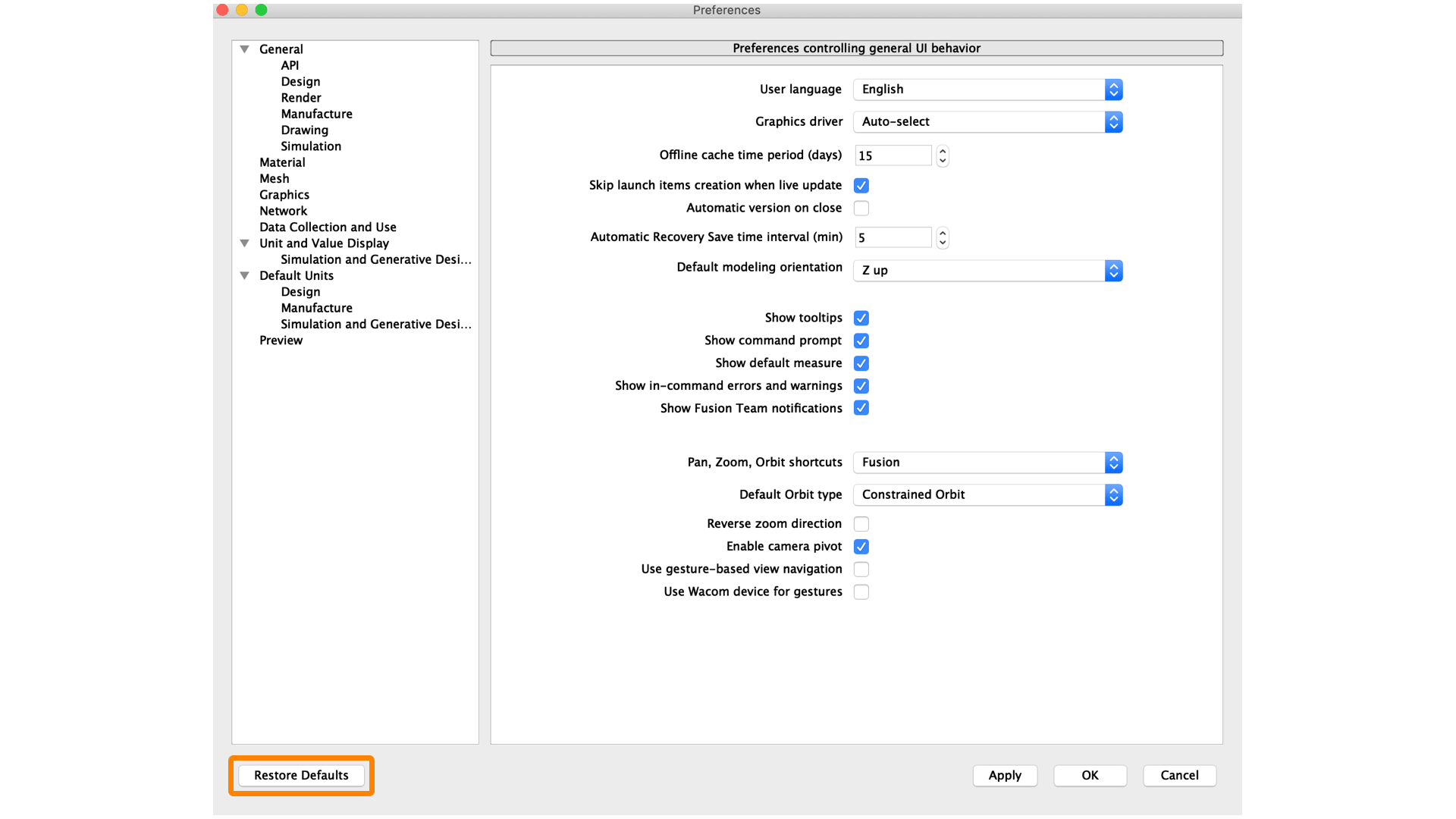Open Pan, Zoom, Orbit shortcuts dropdown

[x=987, y=463]
